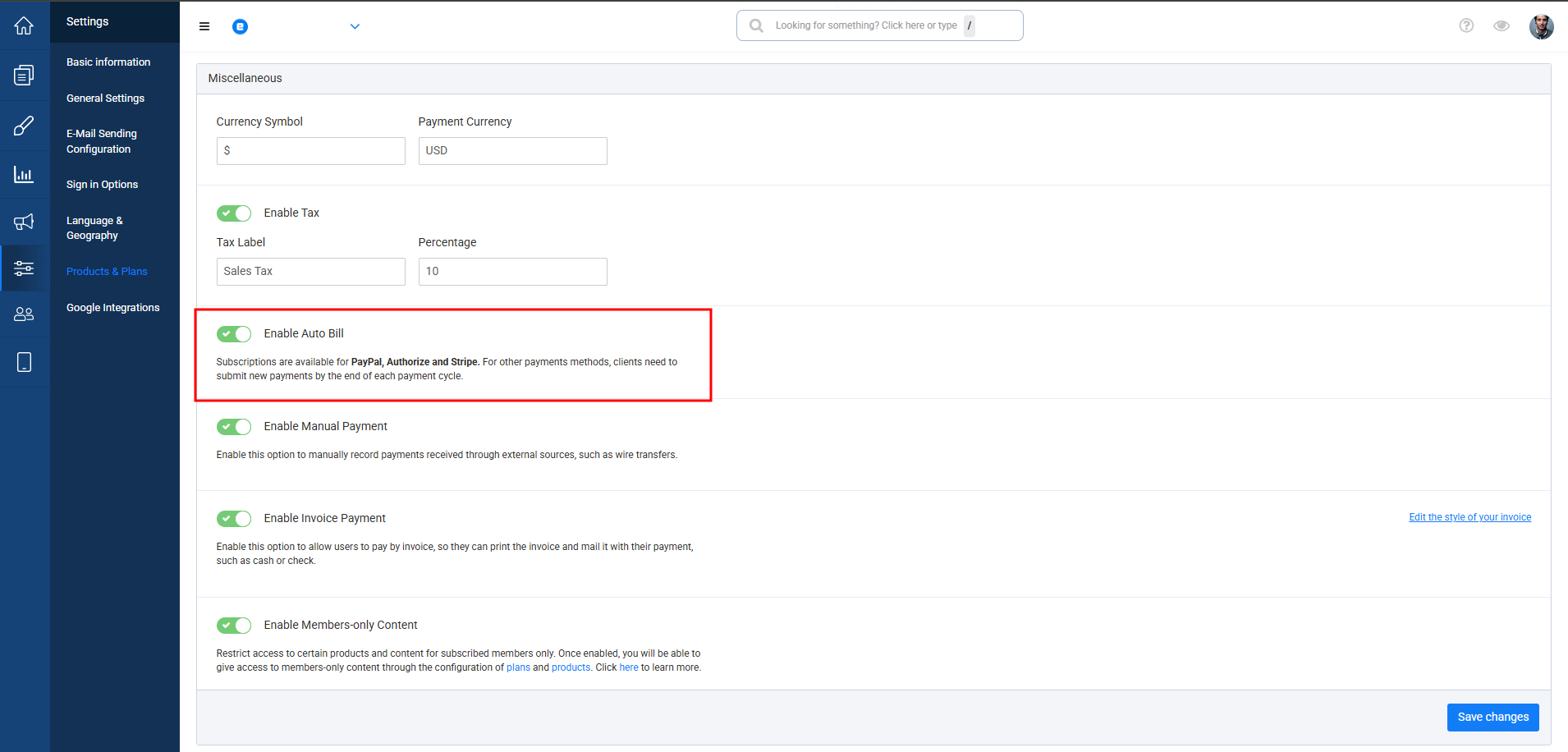Open Google Integrations settings

coord(113,308)
